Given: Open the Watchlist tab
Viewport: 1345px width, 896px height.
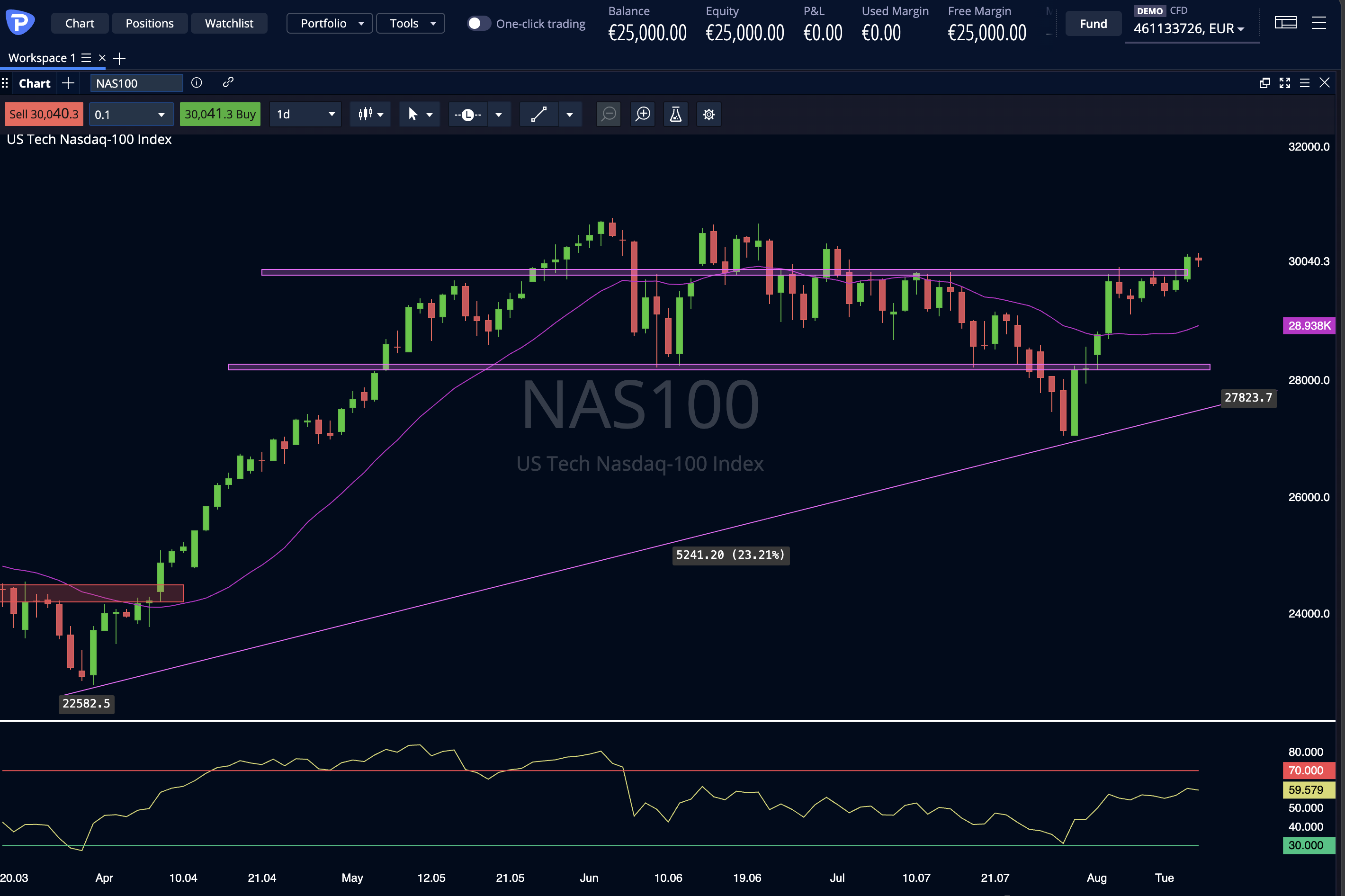Looking at the screenshot, I should [229, 23].
